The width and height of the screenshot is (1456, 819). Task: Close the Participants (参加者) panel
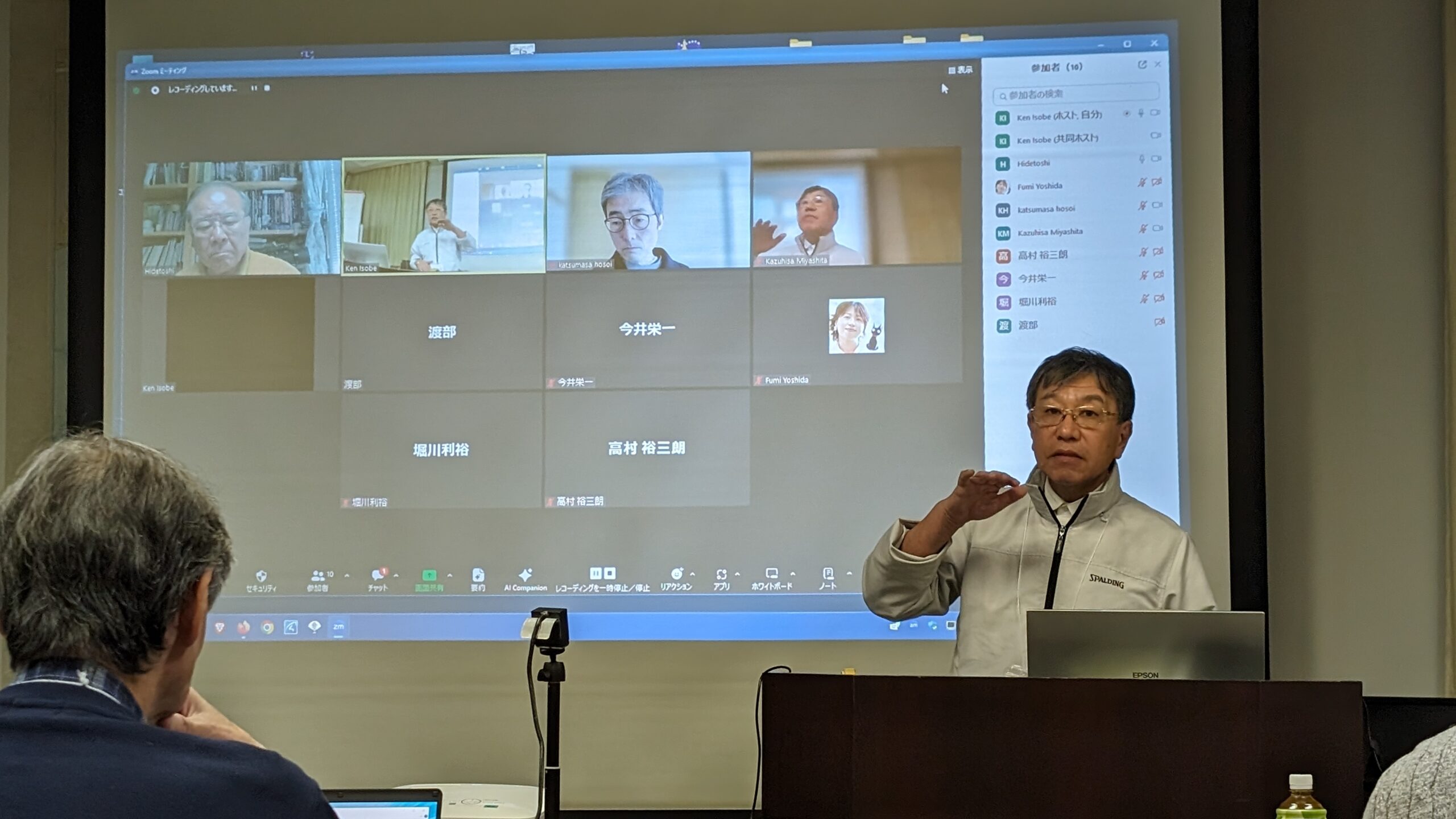[x=1157, y=64]
